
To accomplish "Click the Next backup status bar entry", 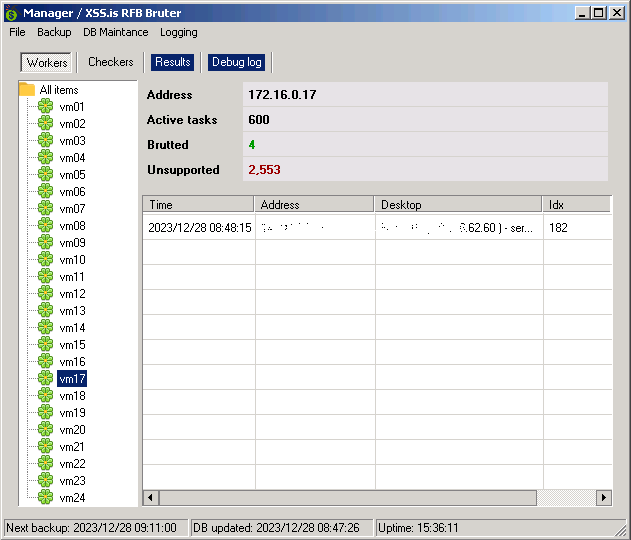I will click(x=96, y=528).
